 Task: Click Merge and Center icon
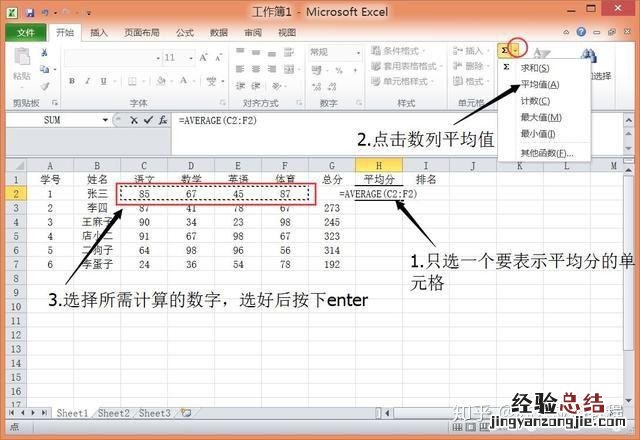click(289, 69)
